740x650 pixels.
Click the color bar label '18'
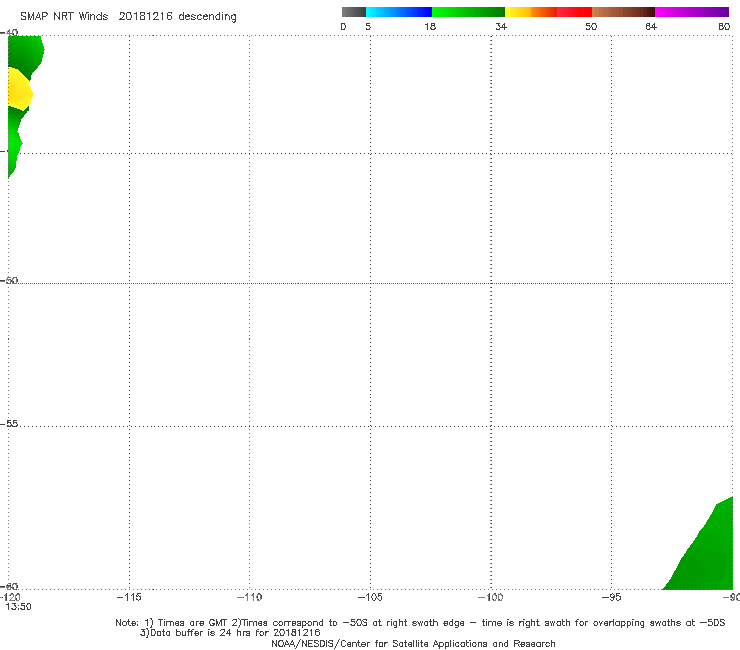point(430,26)
